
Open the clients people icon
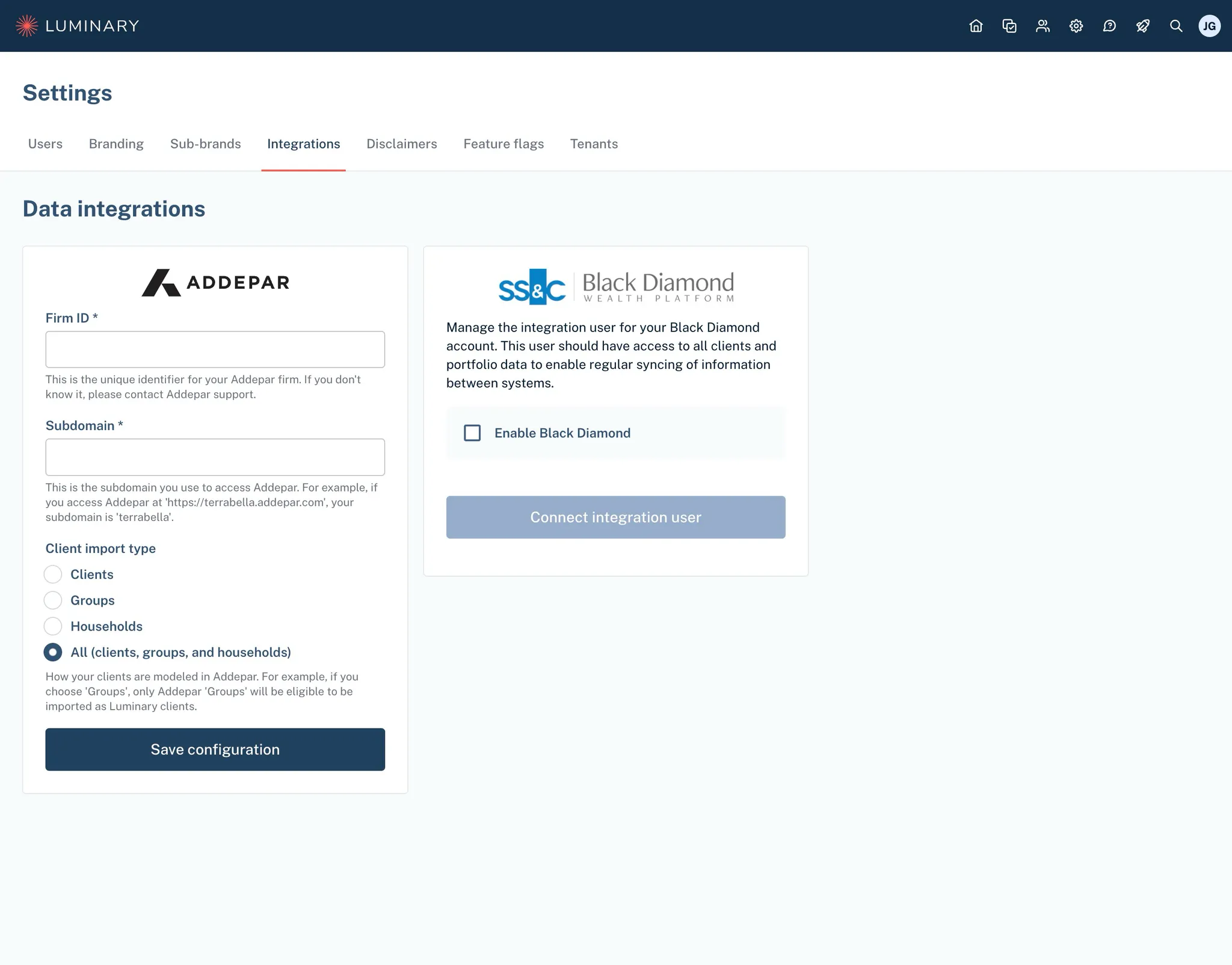pos(1043,26)
